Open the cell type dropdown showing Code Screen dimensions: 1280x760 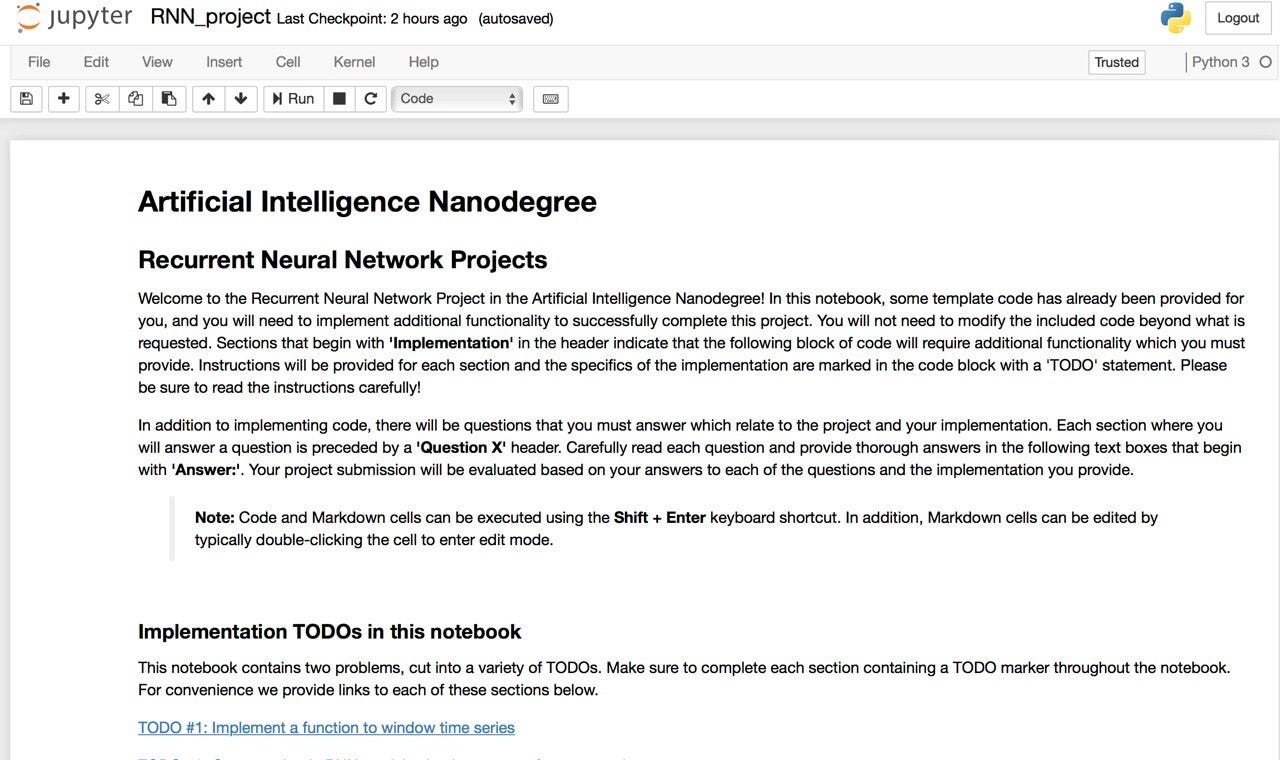point(456,98)
